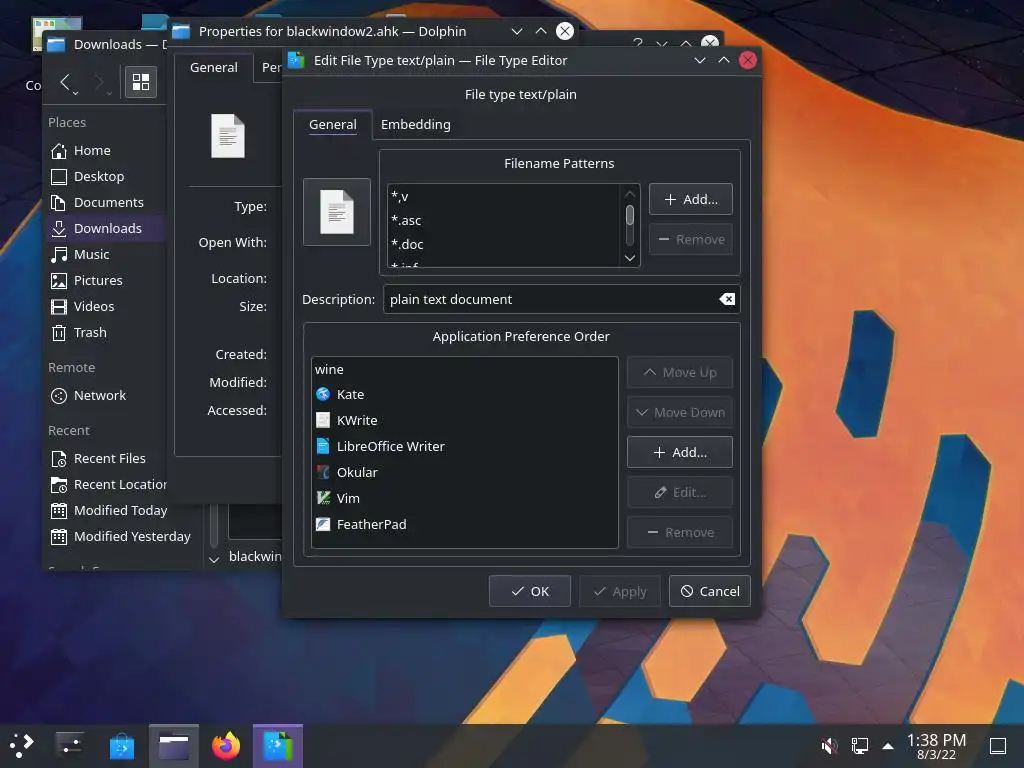This screenshot has height=768, width=1024.
Task: Select the *.doc filename pattern
Action: point(503,244)
